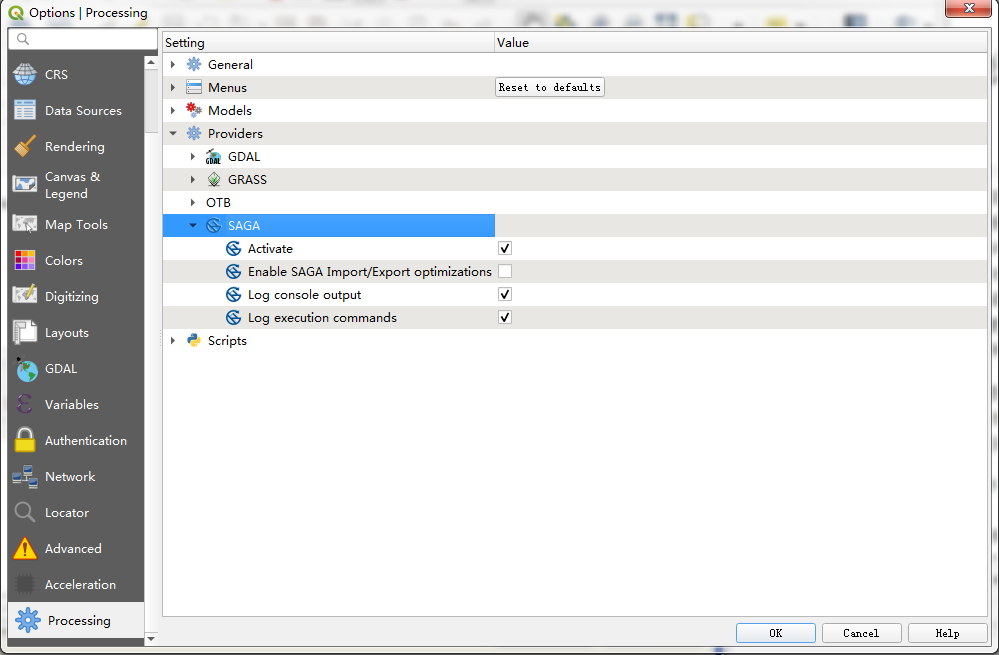Click the Canvas & Legend icon
Viewport: 999px width, 655px height.
coord(25,185)
